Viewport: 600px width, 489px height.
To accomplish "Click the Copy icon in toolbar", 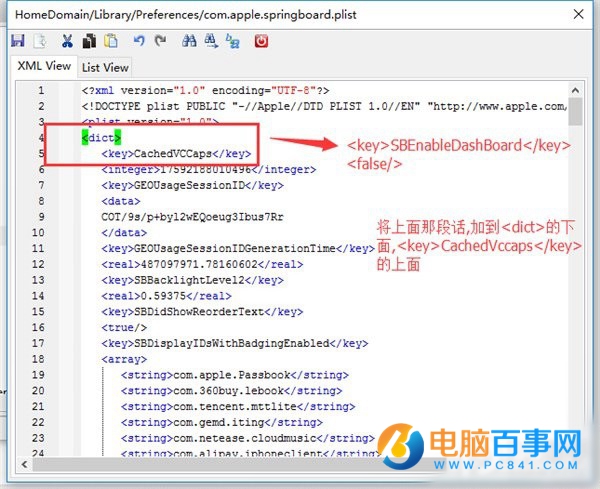I will point(89,41).
